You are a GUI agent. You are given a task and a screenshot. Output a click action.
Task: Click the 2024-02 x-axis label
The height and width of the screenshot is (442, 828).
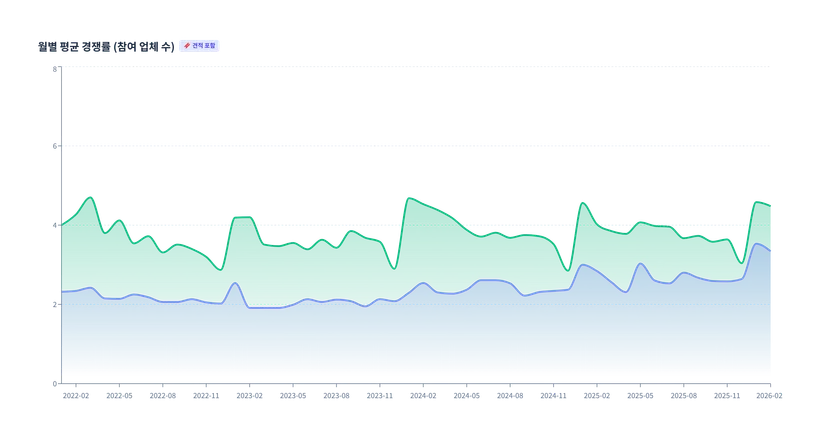pyautogui.click(x=423, y=396)
